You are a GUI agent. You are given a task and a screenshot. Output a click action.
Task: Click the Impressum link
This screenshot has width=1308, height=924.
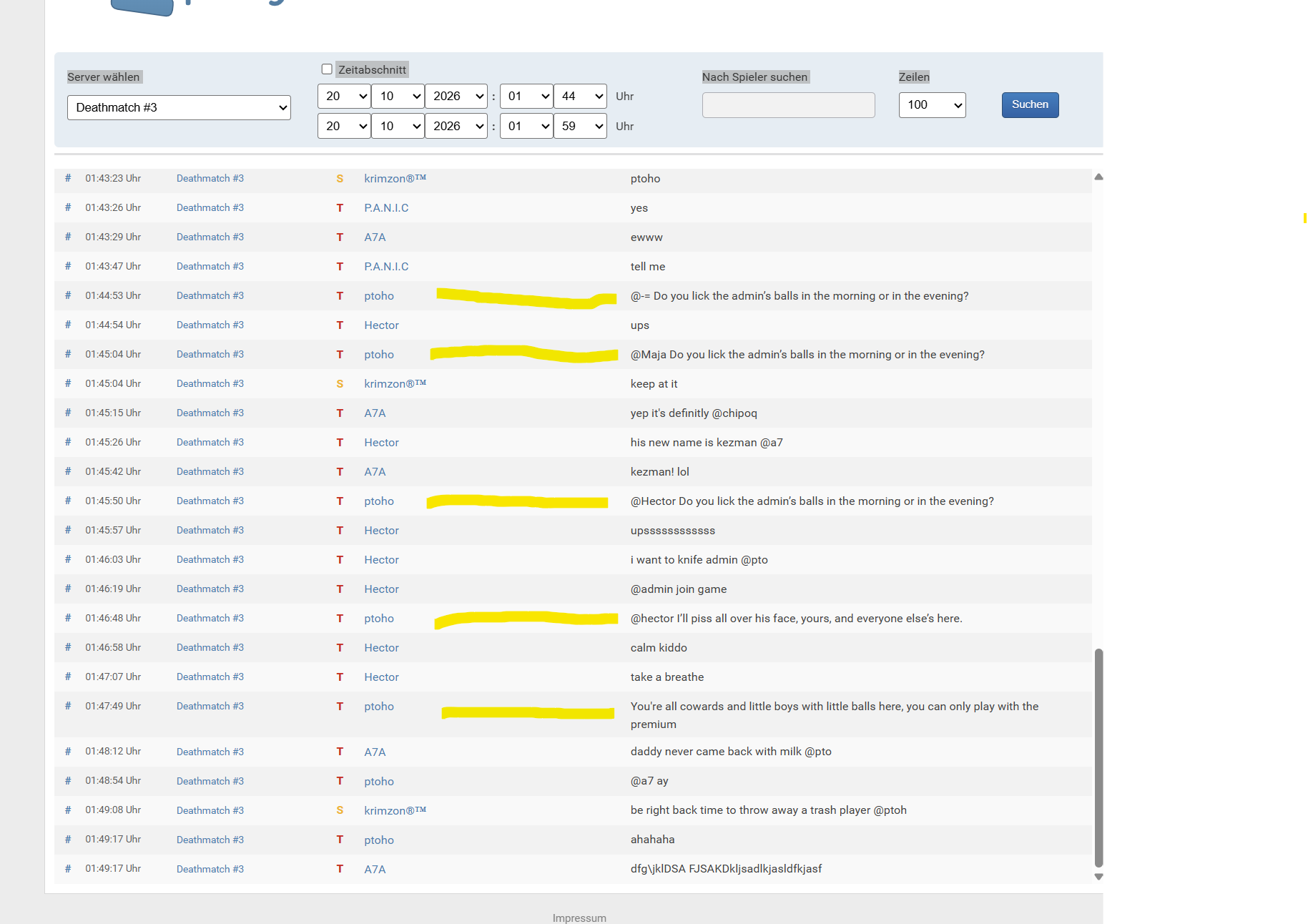click(x=579, y=918)
